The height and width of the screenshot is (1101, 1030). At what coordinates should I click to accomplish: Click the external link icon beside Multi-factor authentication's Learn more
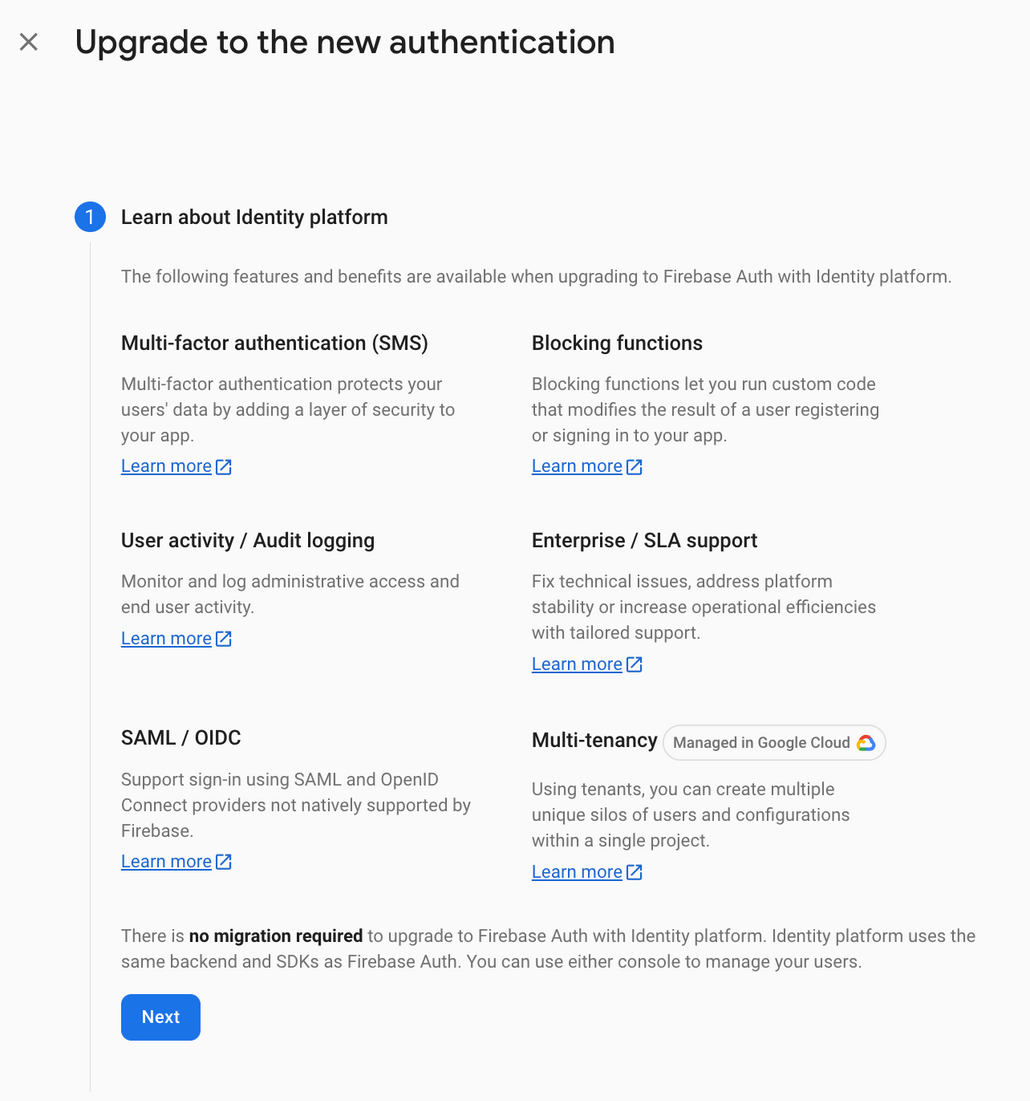[x=222, y=465]
